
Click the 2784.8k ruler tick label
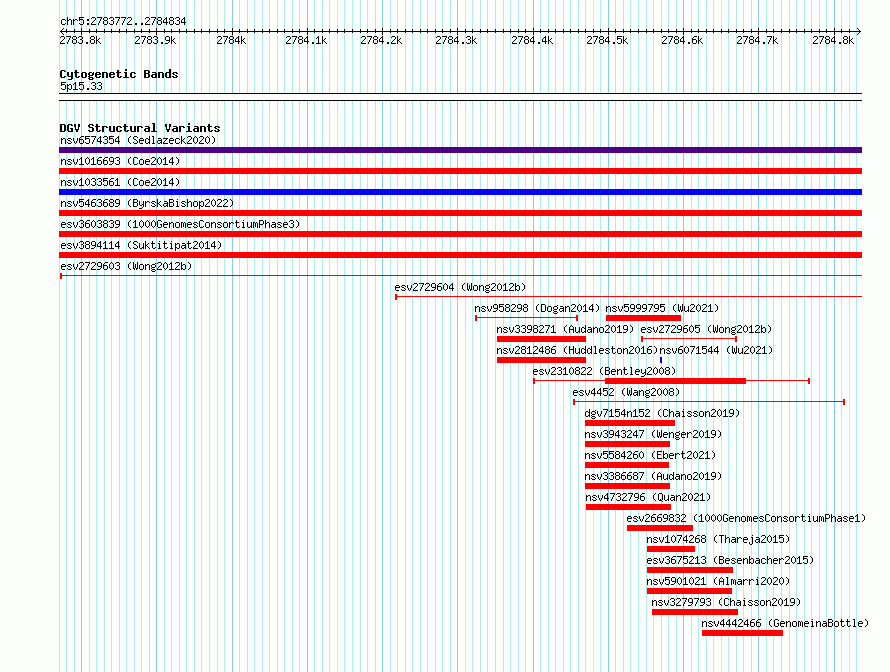pyautogui.click(x=833, y=40)
